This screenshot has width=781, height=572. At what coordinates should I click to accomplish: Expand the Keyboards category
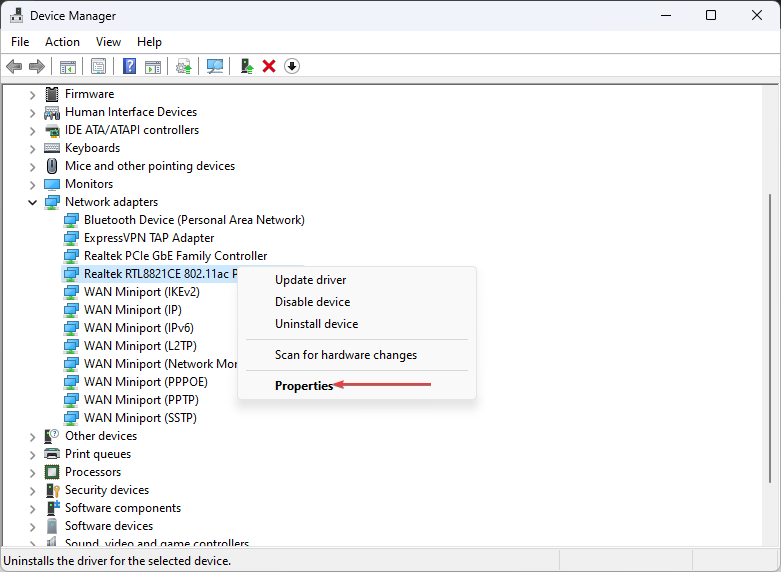(x=32, y=148)
